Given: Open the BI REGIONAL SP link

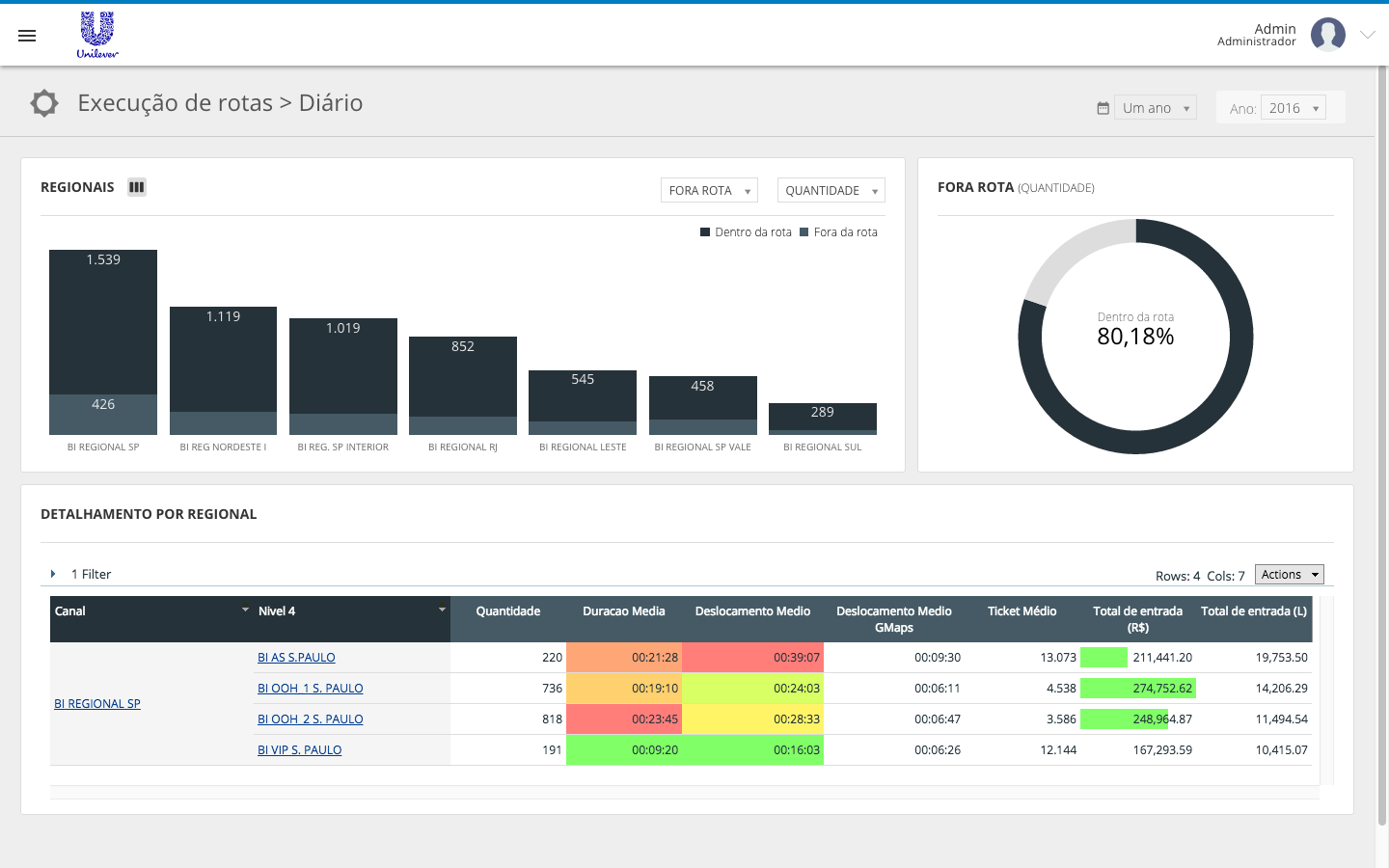Looking at the screenshot, I should [x=97, y=704].
